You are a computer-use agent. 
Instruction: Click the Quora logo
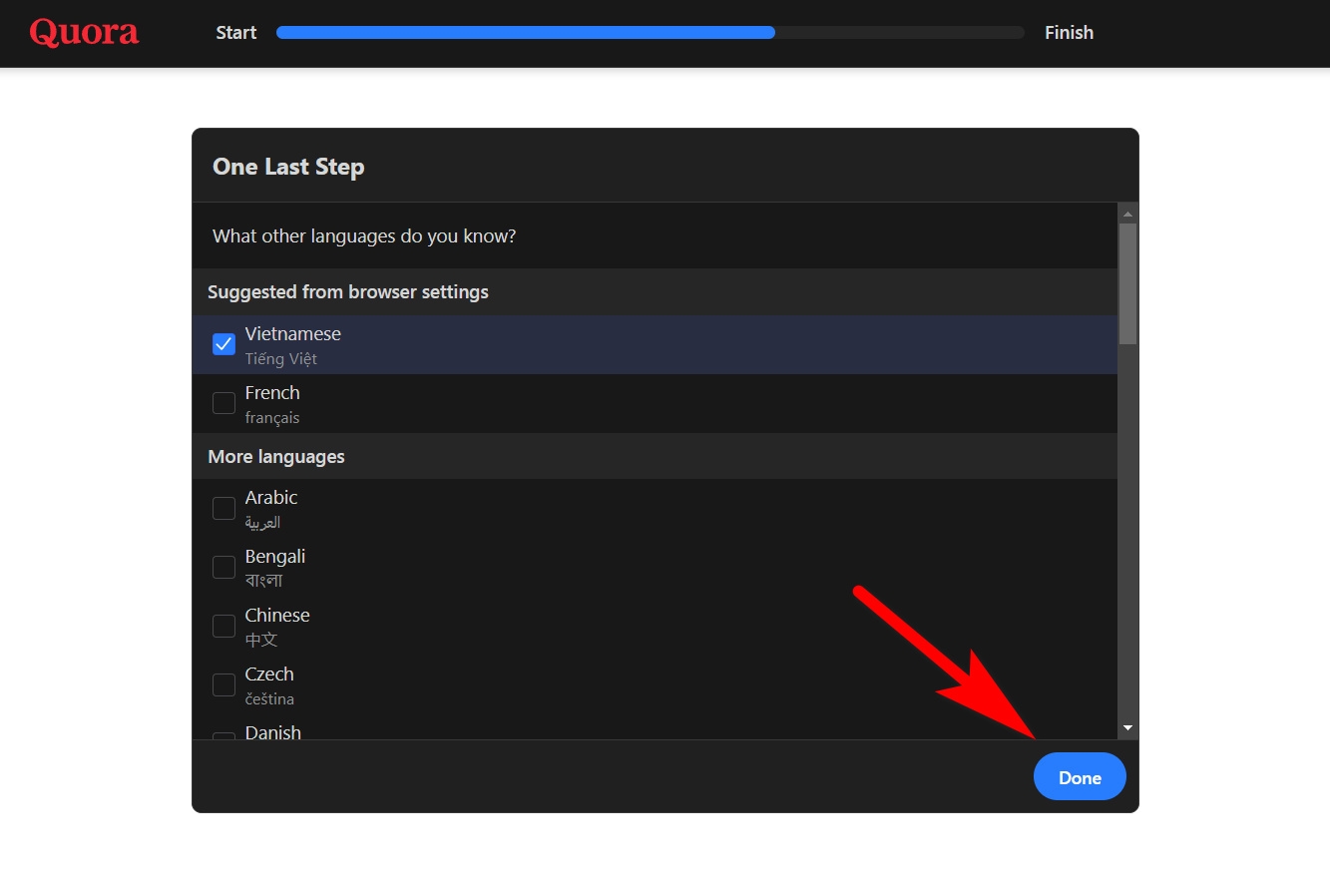tap(84, 33)
